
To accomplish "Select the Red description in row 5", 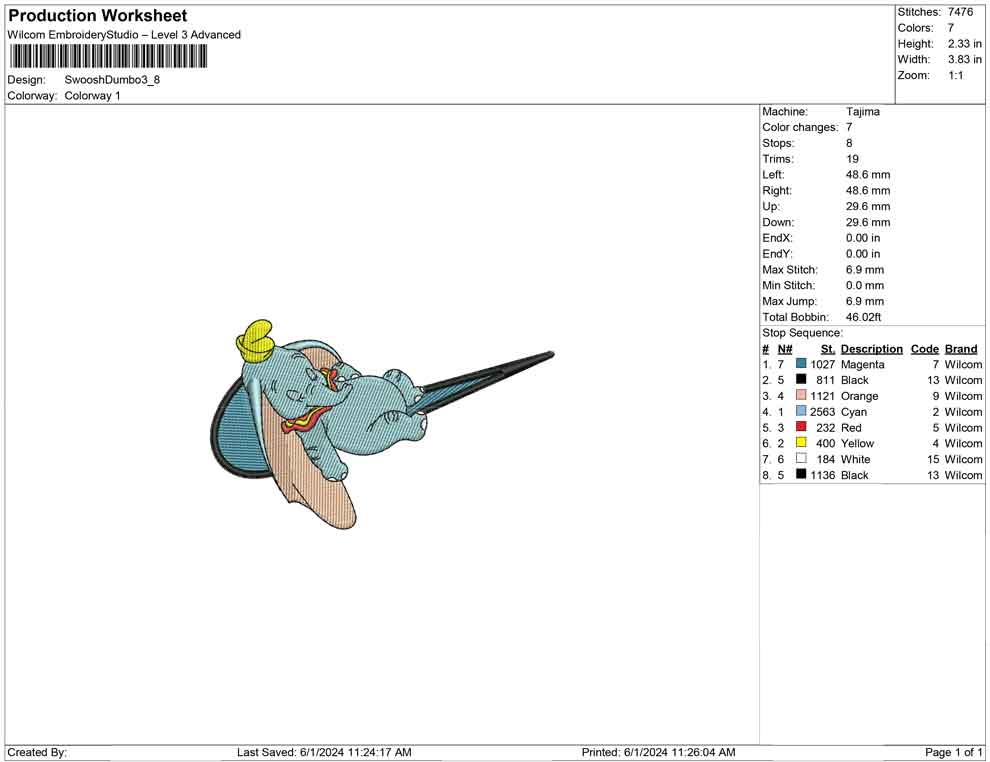I will (x=851, y=428).
